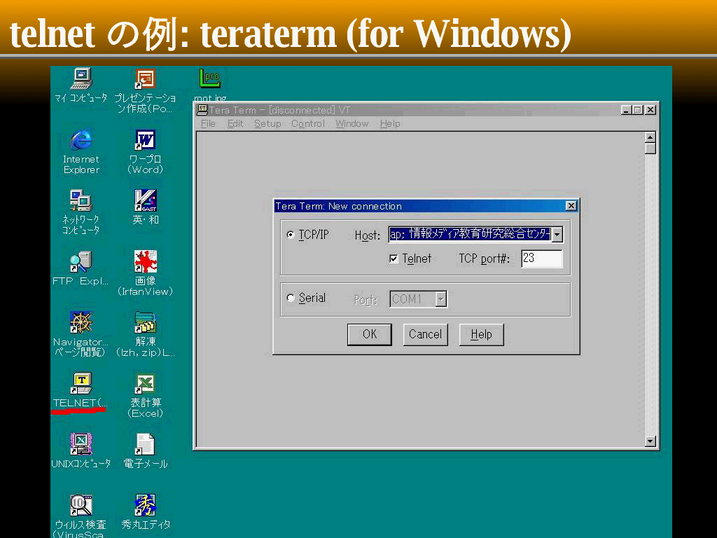
Task: Select the TCP/IP radio button
Action: pyautogui.click(x=290, y=234)
